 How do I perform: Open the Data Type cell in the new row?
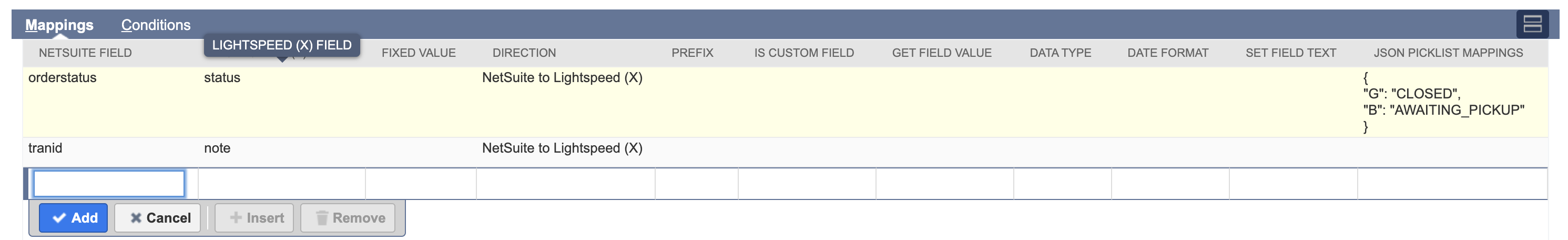[x=1062, y=183]
